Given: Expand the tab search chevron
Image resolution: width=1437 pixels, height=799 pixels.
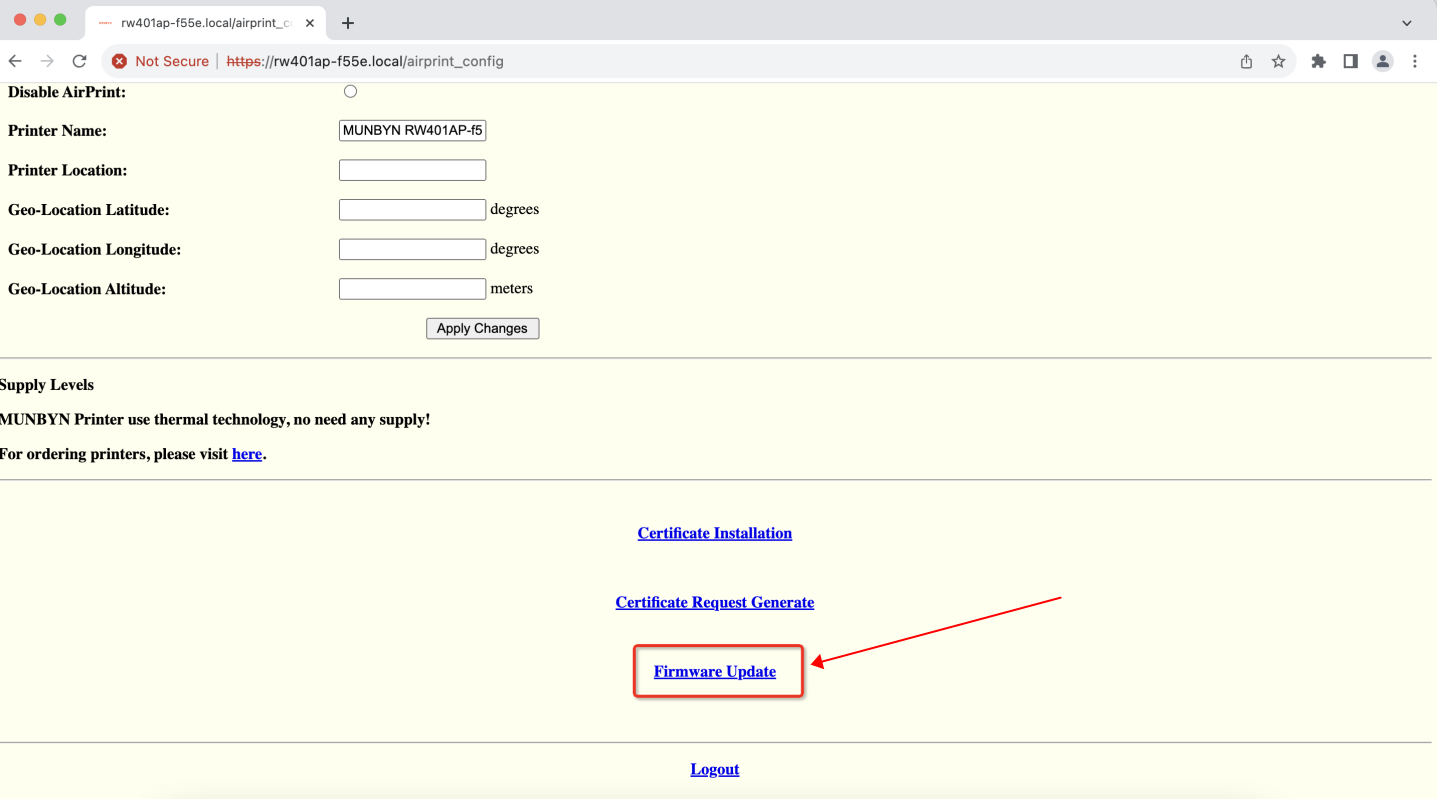Looking at the screenshot, I should (x=1406, y=23).
